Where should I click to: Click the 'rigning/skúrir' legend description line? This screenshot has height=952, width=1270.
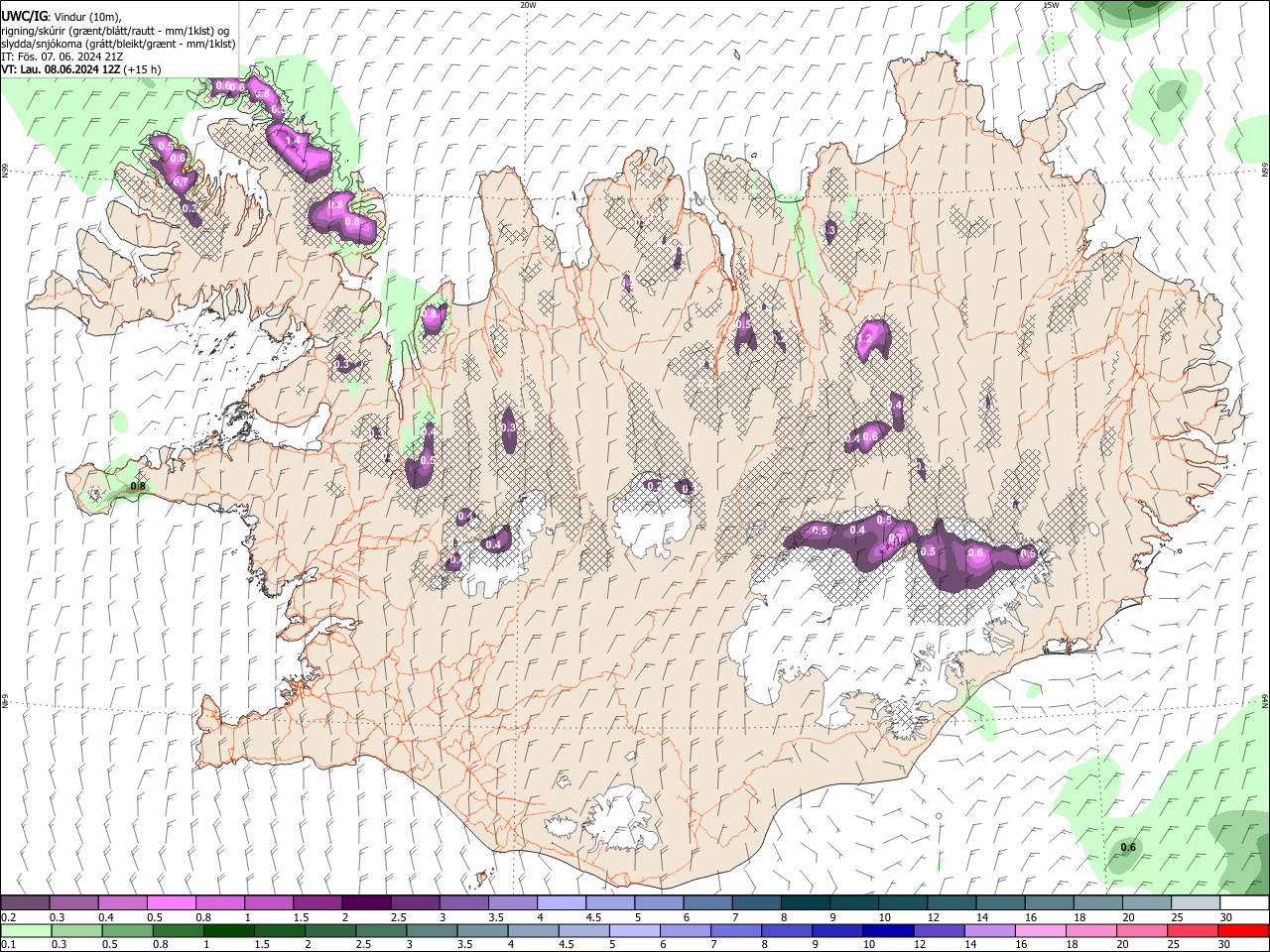(x=115, y=31)
